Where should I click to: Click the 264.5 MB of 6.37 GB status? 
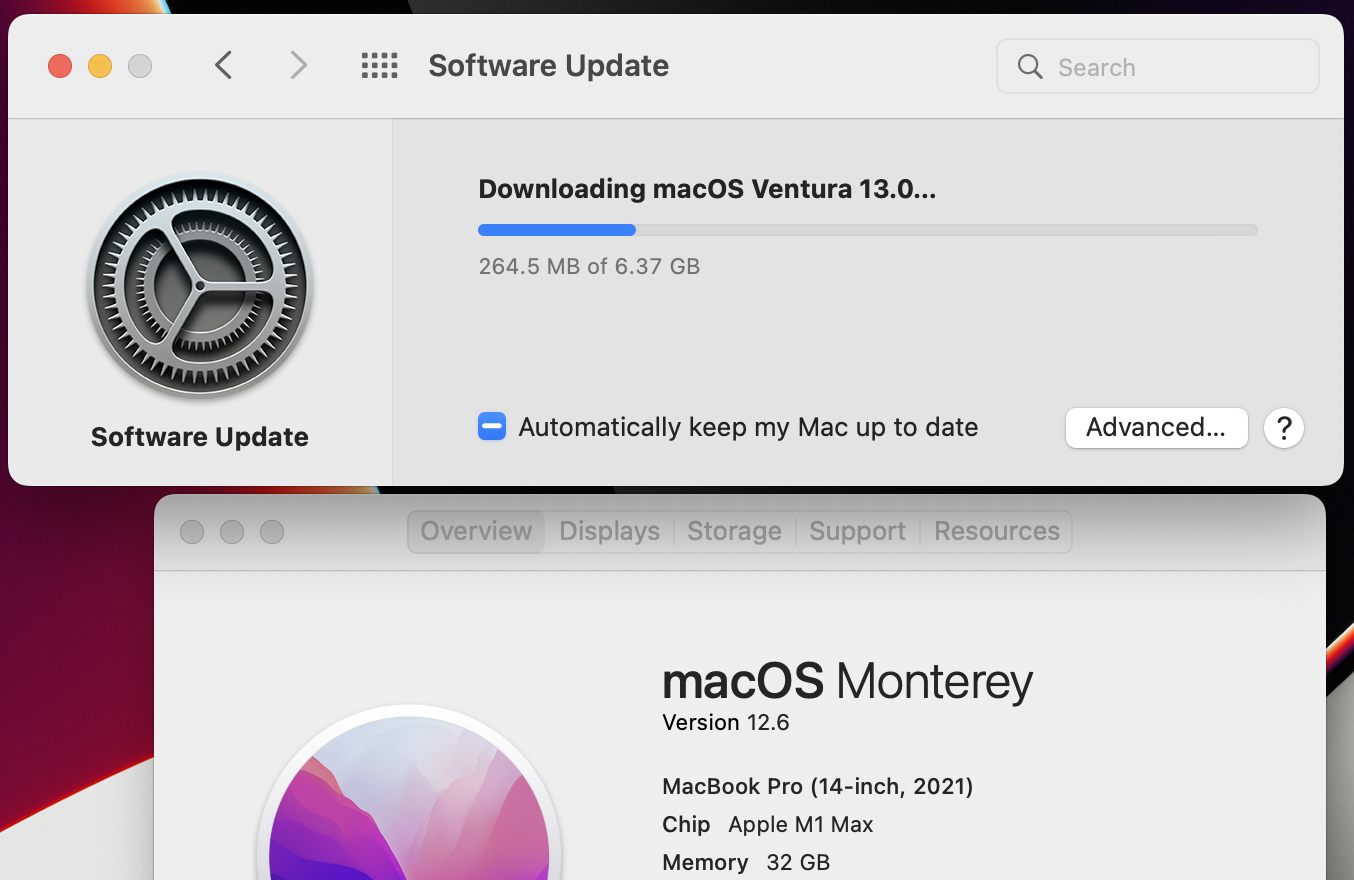(x=589, y=267)
